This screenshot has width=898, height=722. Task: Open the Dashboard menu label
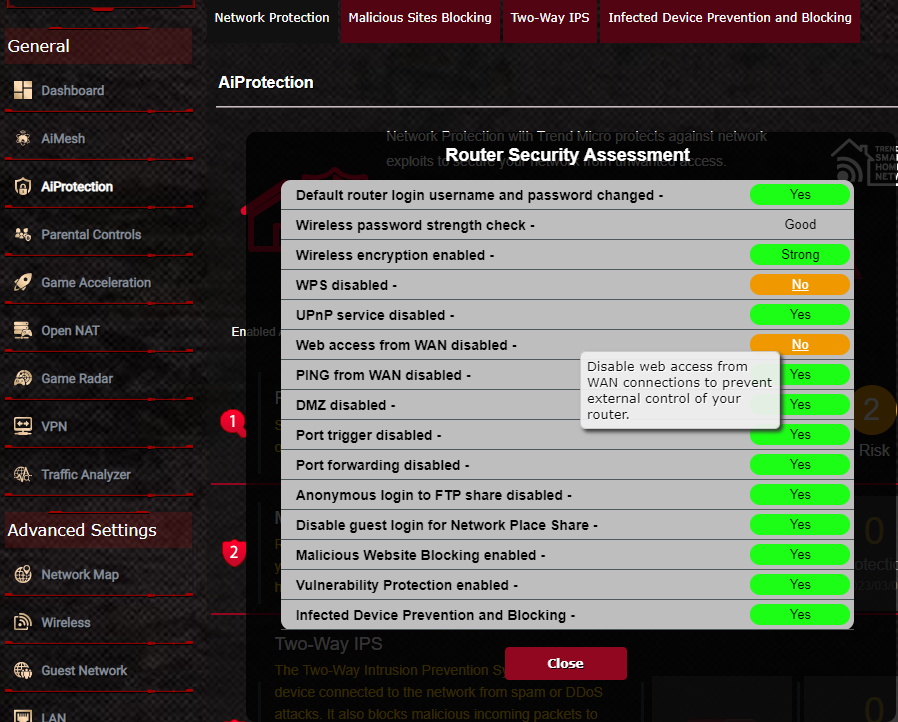73,90
